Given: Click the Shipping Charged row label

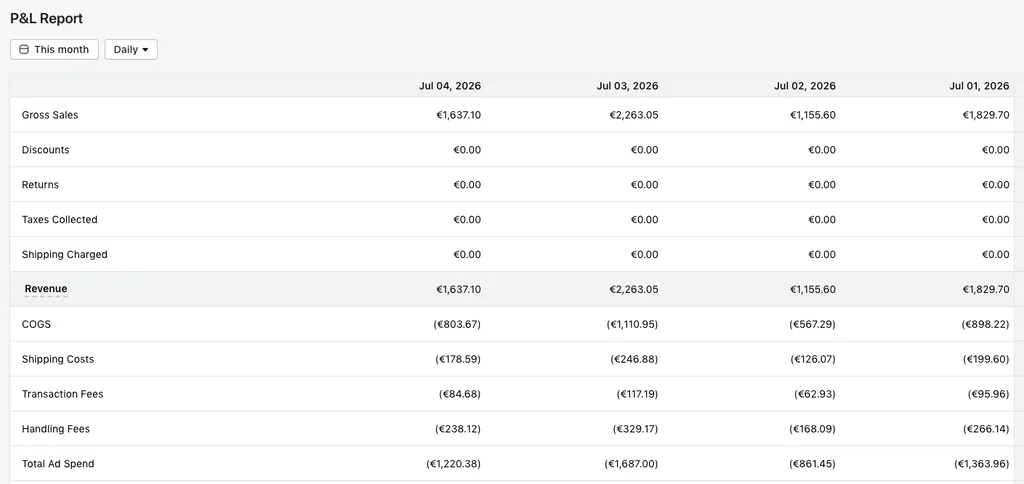Looking at the screenshot, I should 64,254.
